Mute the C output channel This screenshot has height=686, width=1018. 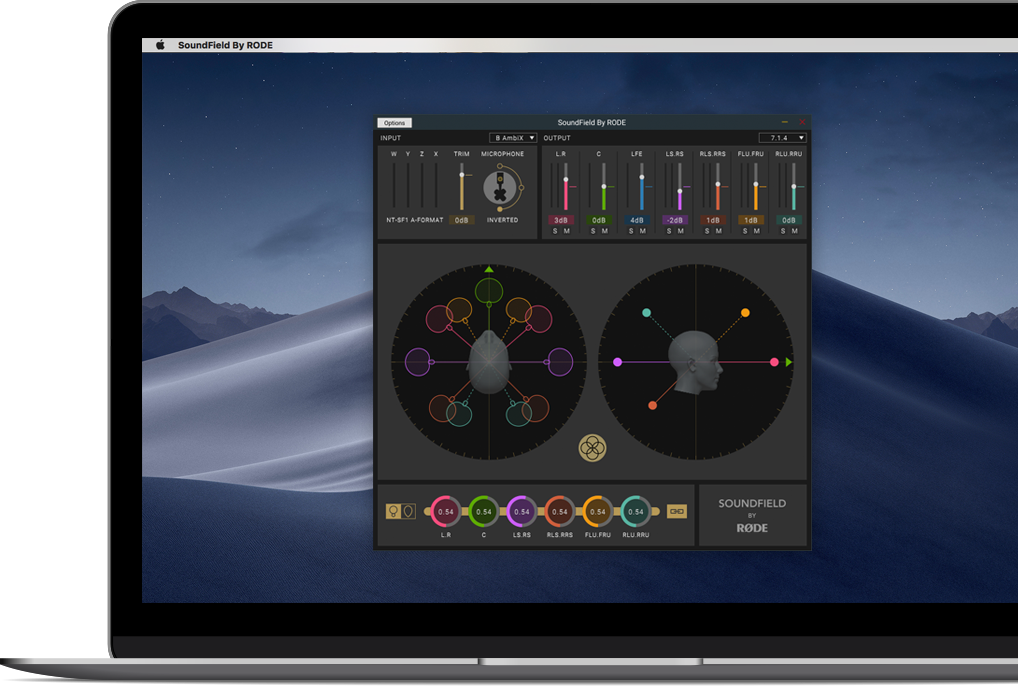[x=604, y=231]
